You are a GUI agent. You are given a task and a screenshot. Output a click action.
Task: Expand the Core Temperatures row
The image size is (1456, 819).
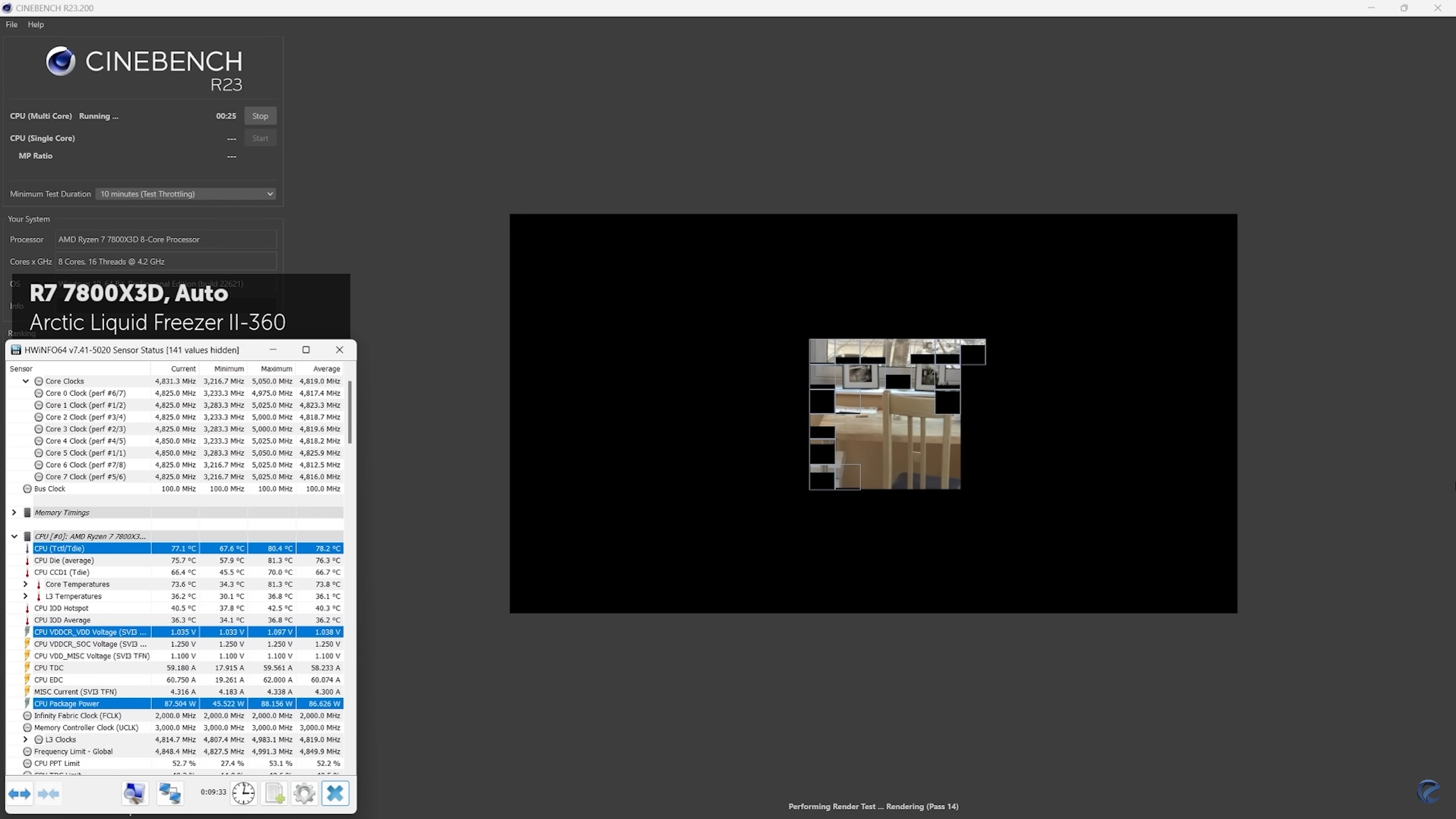pos(26,584)
